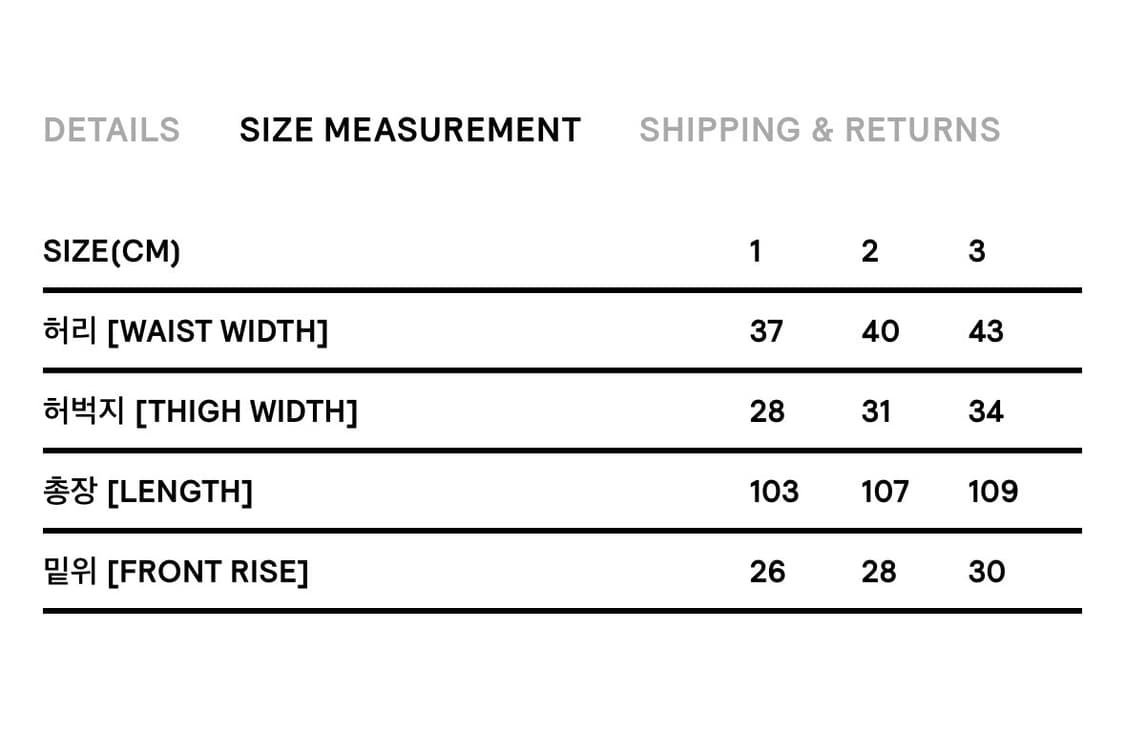
Task: Switch to the DETAILS tab
Action: [111, 130]
